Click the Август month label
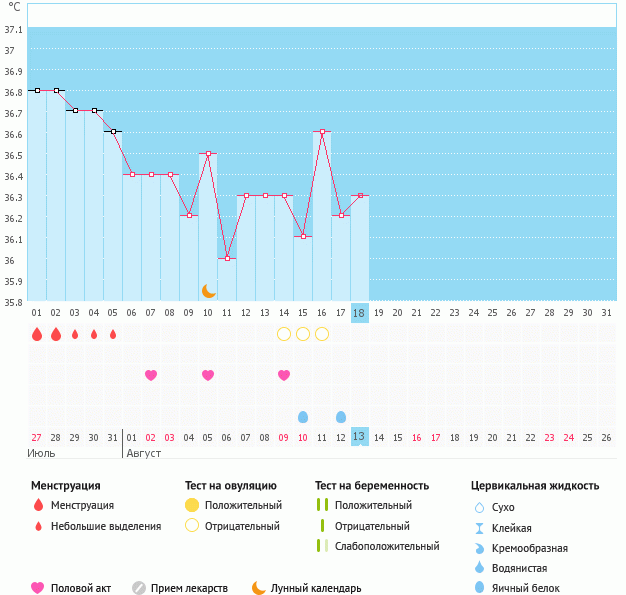The width and height of the screenshot is (626, 595). (x=145, y=453)
